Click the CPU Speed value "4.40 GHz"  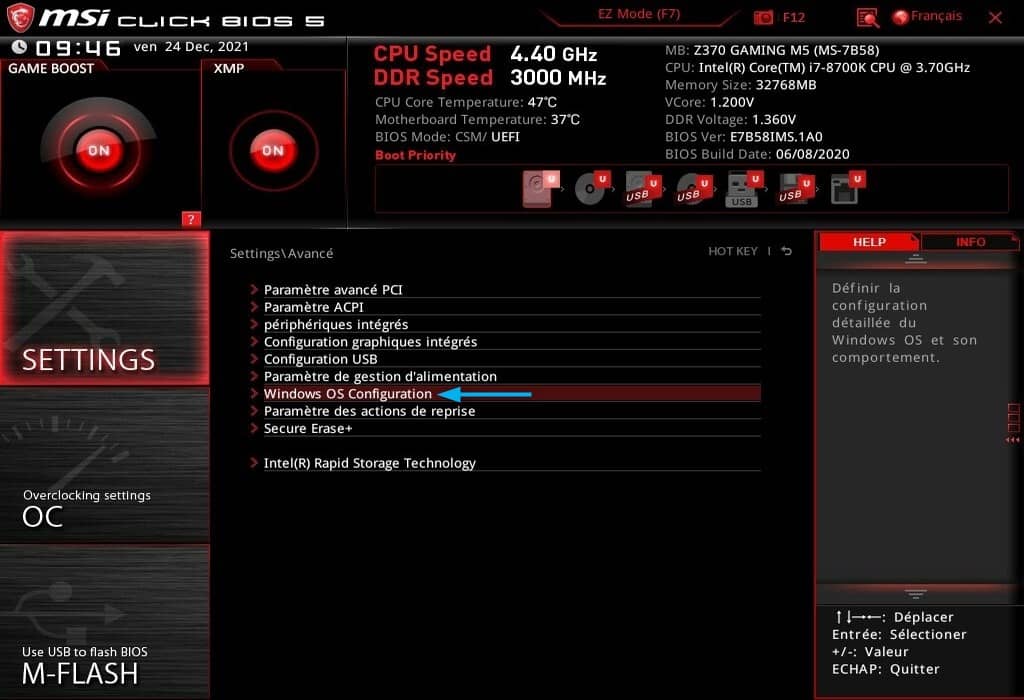point(554,54)
